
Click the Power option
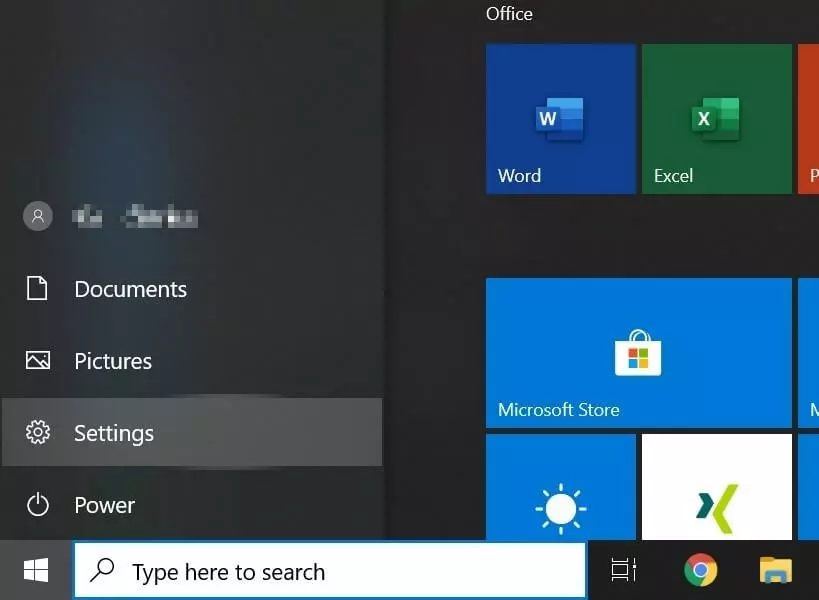104,506
